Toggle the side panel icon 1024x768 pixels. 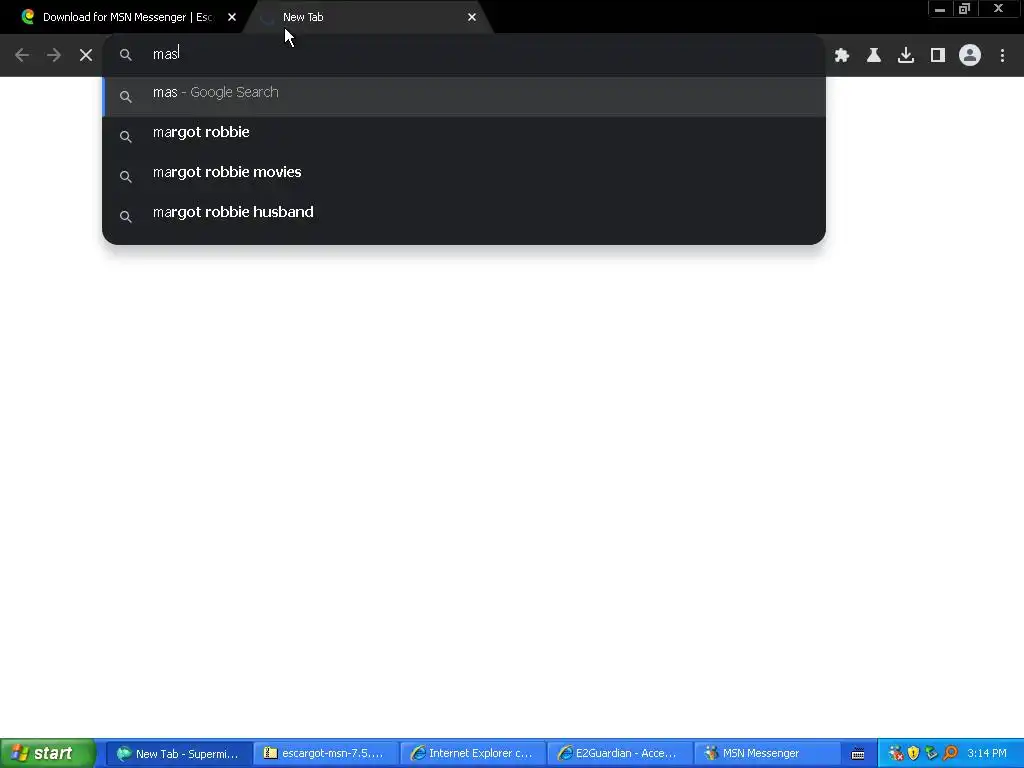938,55
